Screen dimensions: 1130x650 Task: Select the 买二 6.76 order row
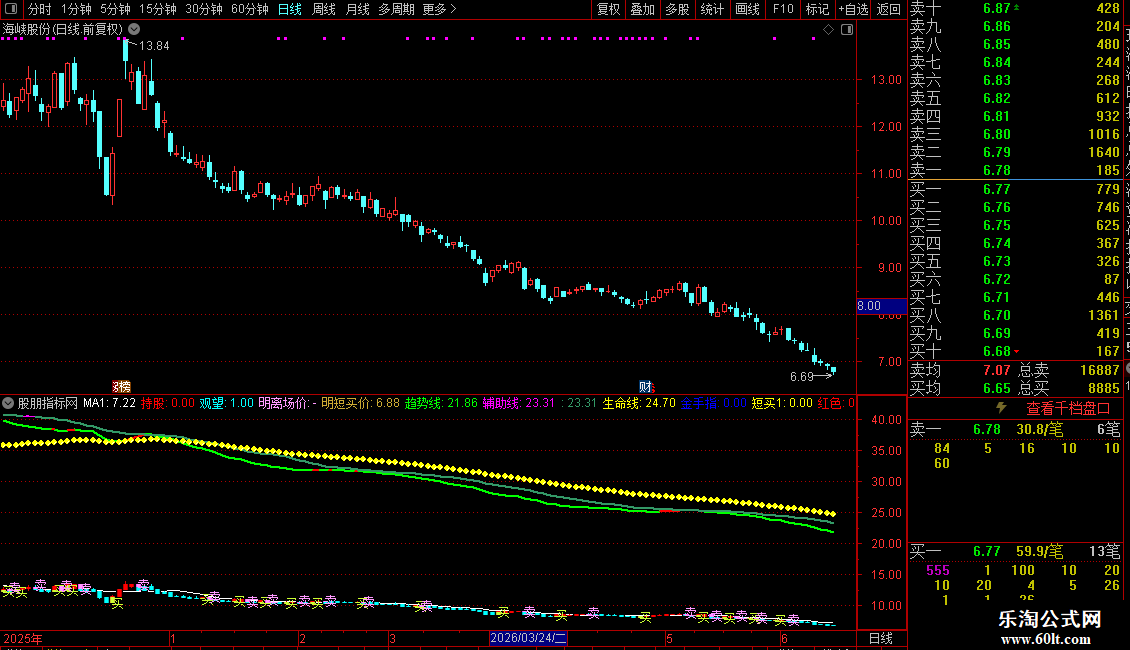(x=1015, y=208)
